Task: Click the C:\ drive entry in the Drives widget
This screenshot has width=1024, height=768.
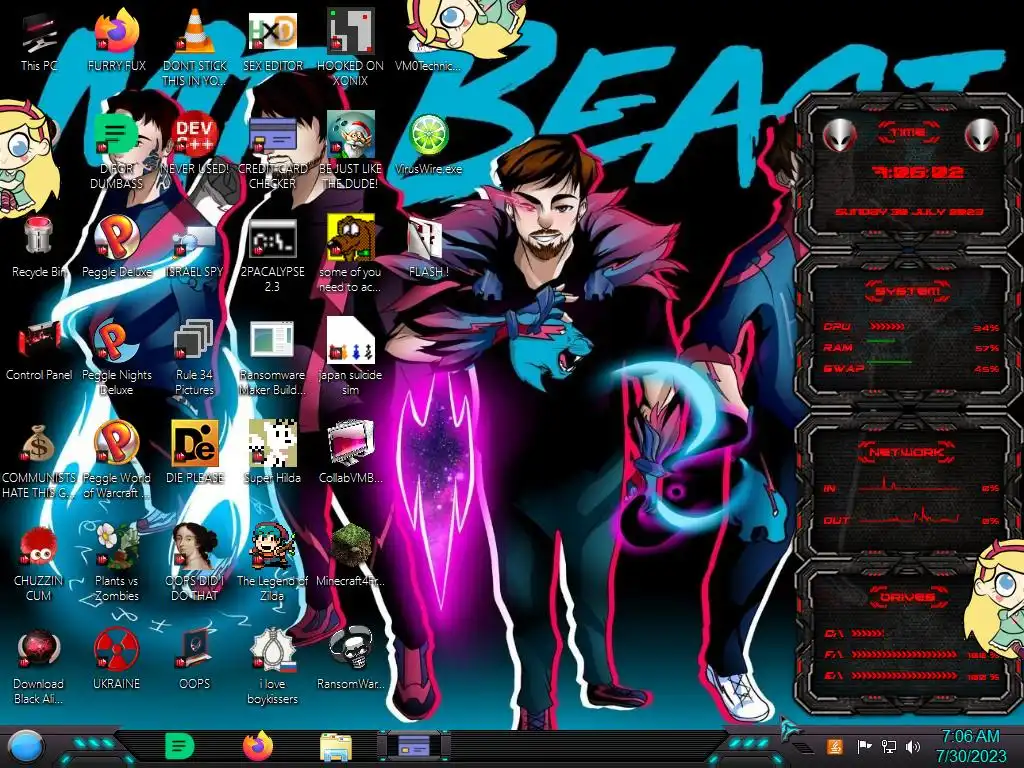Action: 854,633
